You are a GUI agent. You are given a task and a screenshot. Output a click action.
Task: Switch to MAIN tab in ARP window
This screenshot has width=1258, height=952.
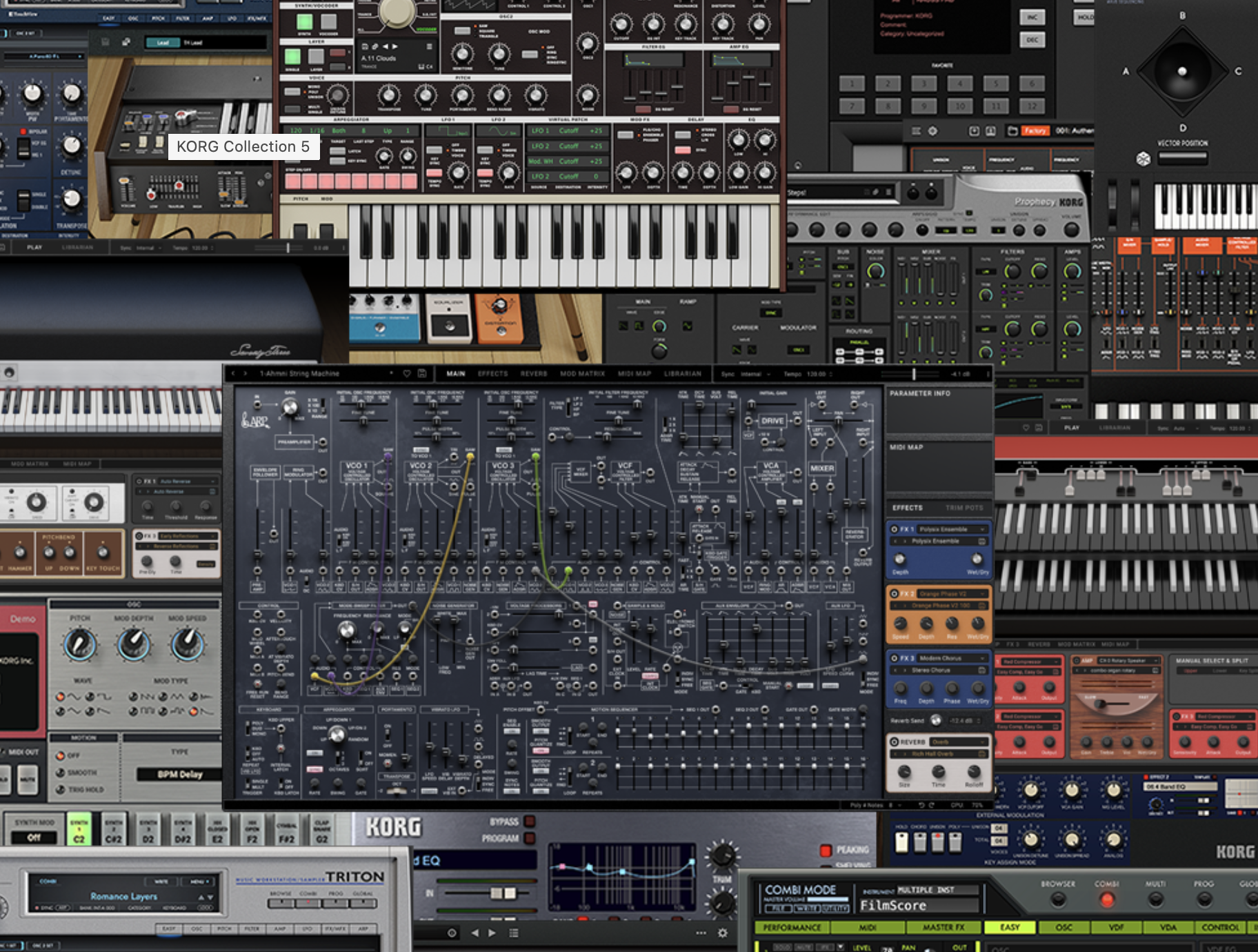455,373
